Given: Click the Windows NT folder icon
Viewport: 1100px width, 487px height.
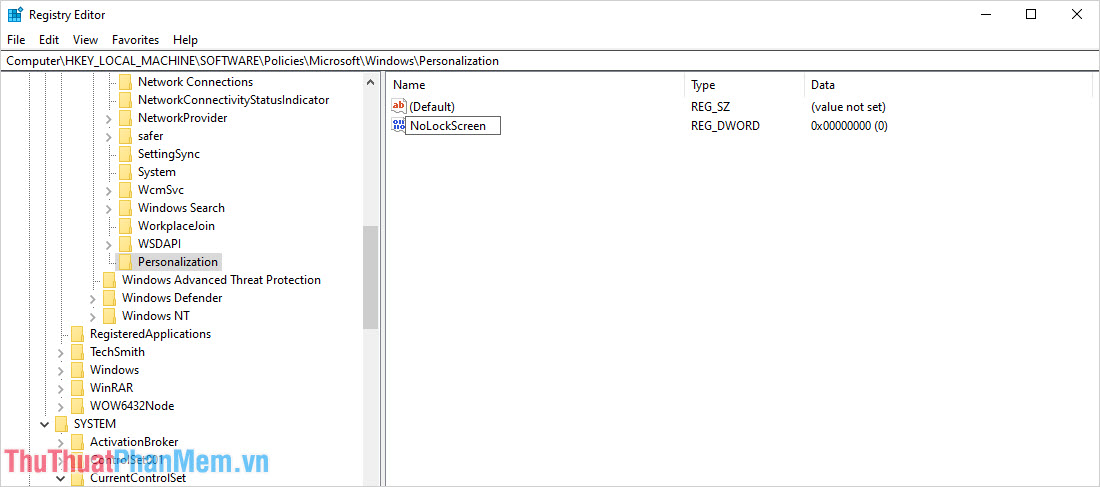Looking at the screenshot, I should tap(109, 316).
